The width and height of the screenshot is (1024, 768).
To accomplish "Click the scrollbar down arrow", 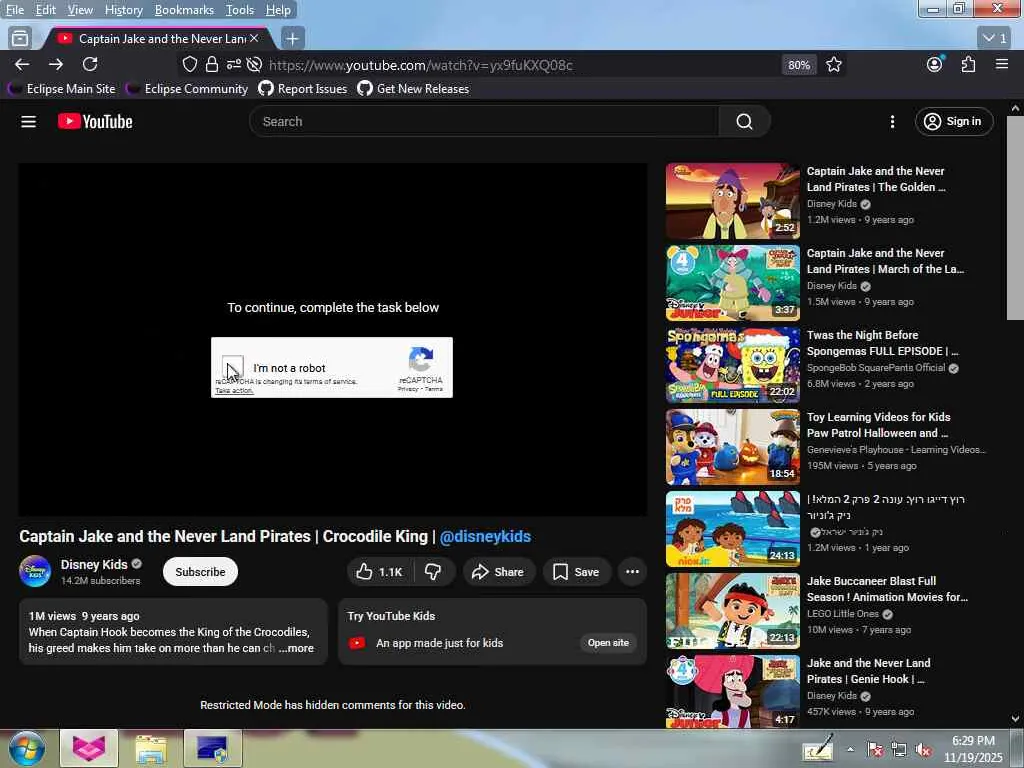I will click(1015, 719).
